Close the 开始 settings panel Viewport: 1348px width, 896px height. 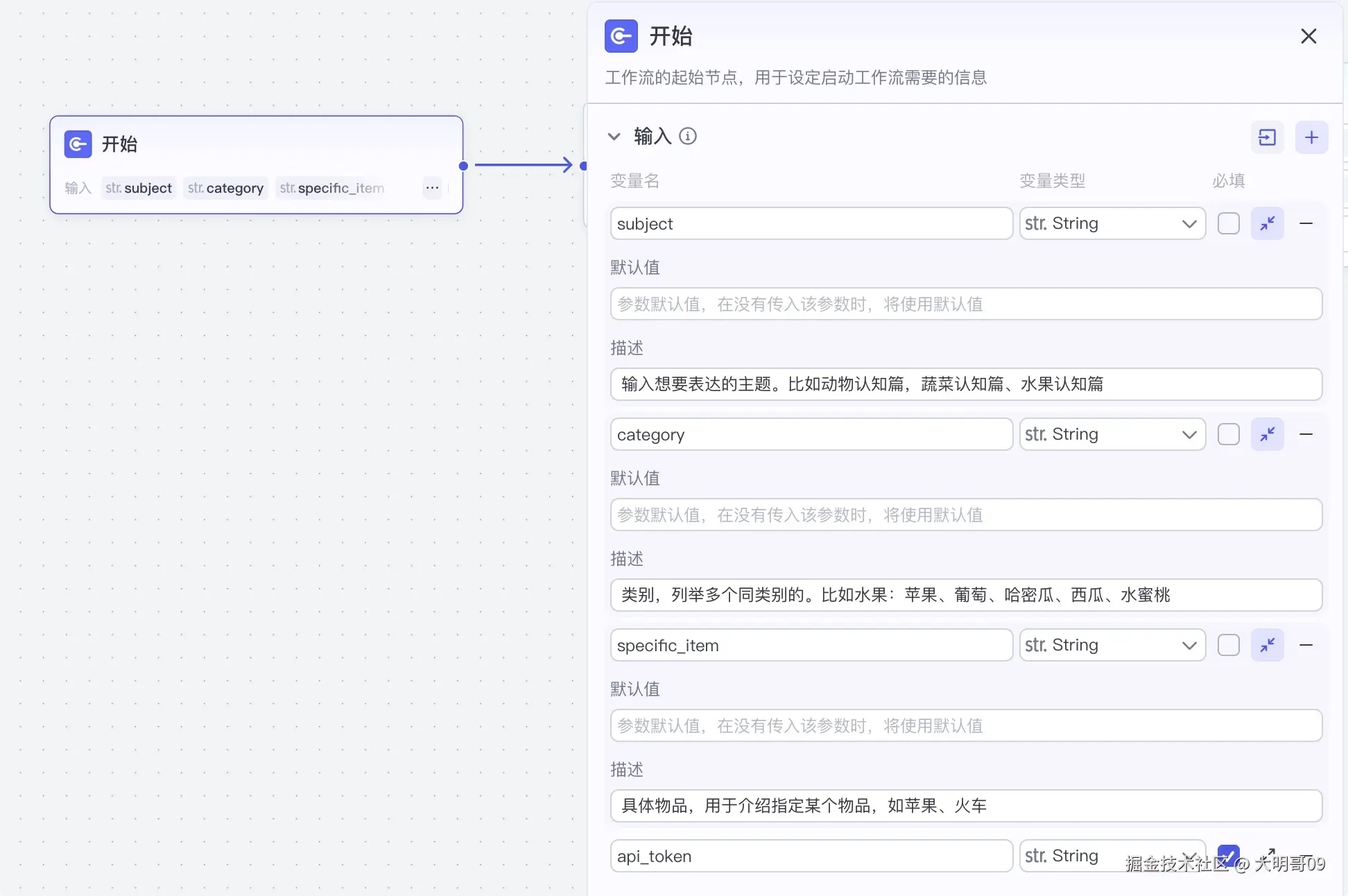tap(1308, 36)
